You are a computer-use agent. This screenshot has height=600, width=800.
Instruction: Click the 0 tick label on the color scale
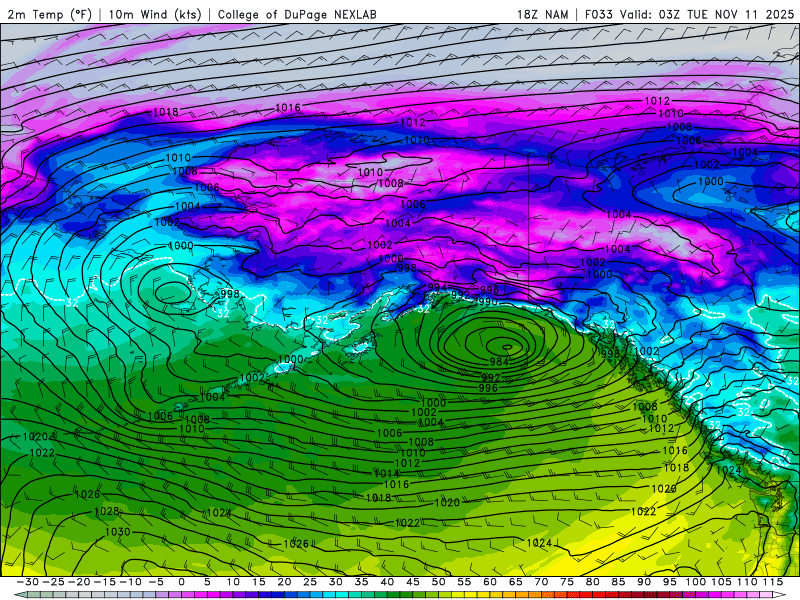click(181, 582)
